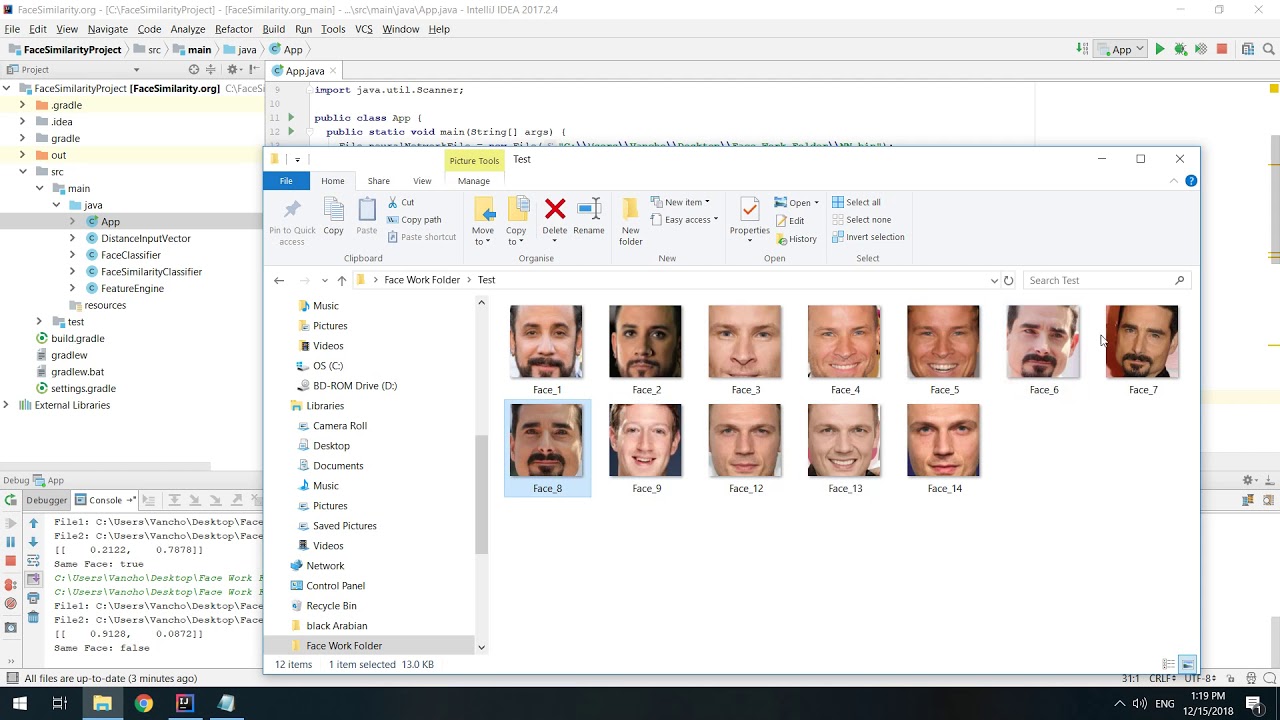Open the Refactor menu in IntelliJ
The width and height of the screenshot is (1280, 720).
point(234,29)
